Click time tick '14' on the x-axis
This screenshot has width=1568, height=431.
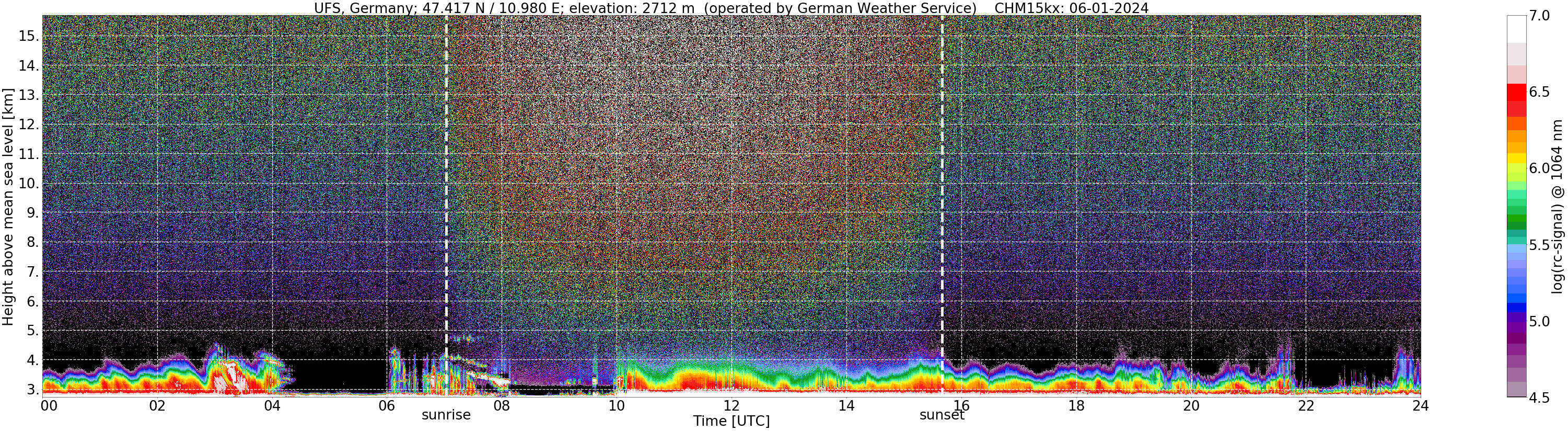(x=846, y=405)
